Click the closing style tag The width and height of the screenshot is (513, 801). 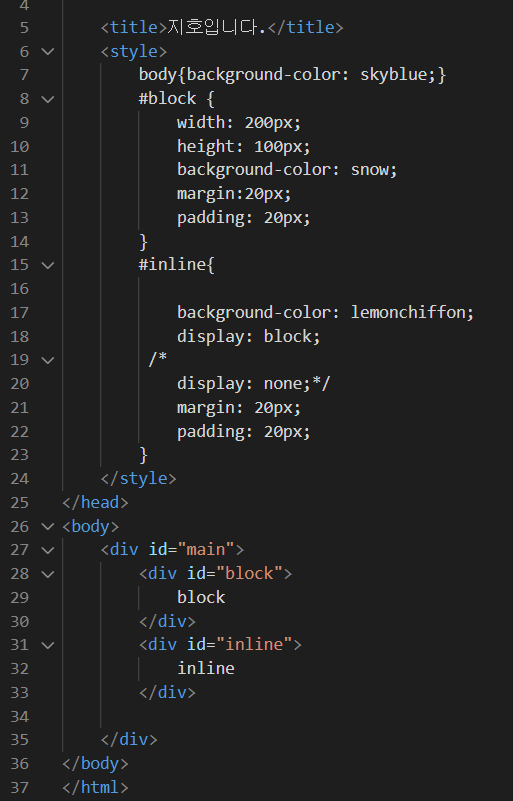(138, 479)
